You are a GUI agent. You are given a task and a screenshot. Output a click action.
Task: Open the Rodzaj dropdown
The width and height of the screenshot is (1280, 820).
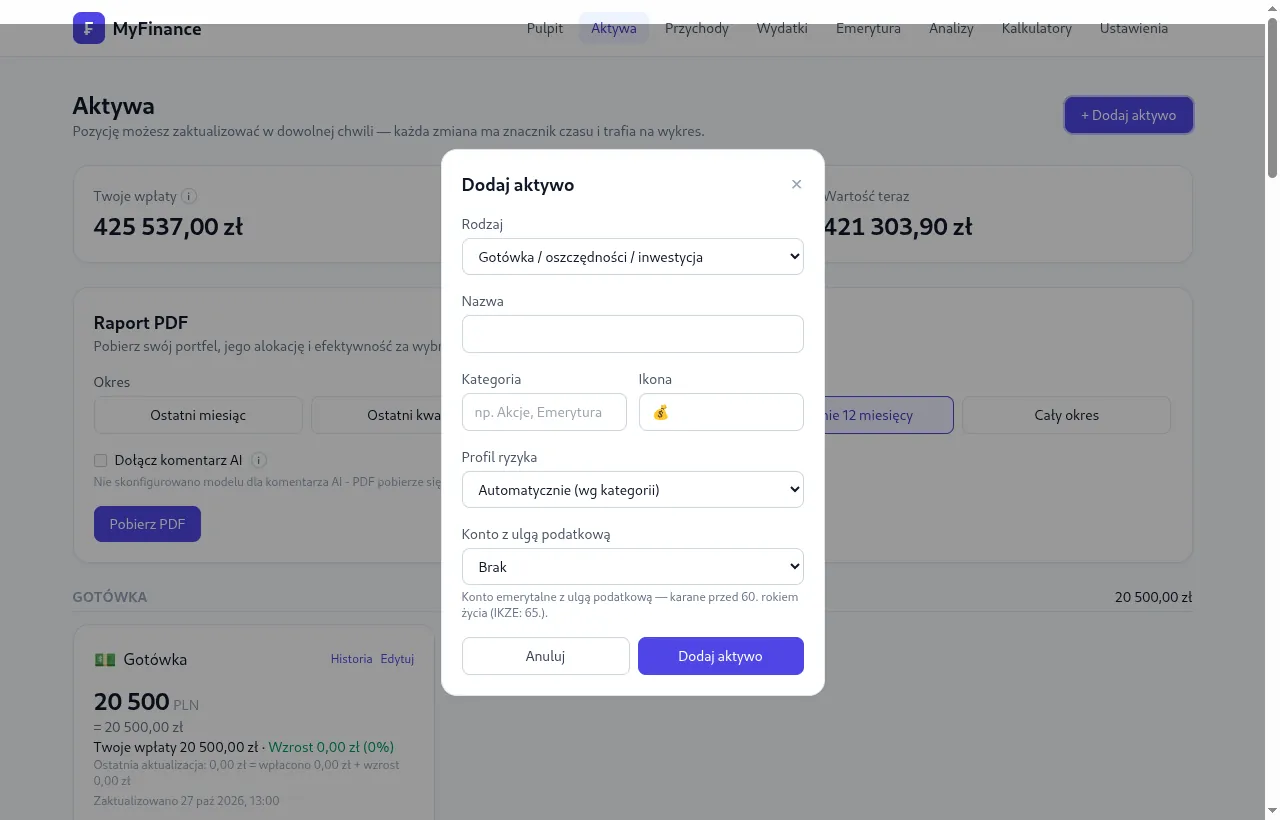[633, 257]
